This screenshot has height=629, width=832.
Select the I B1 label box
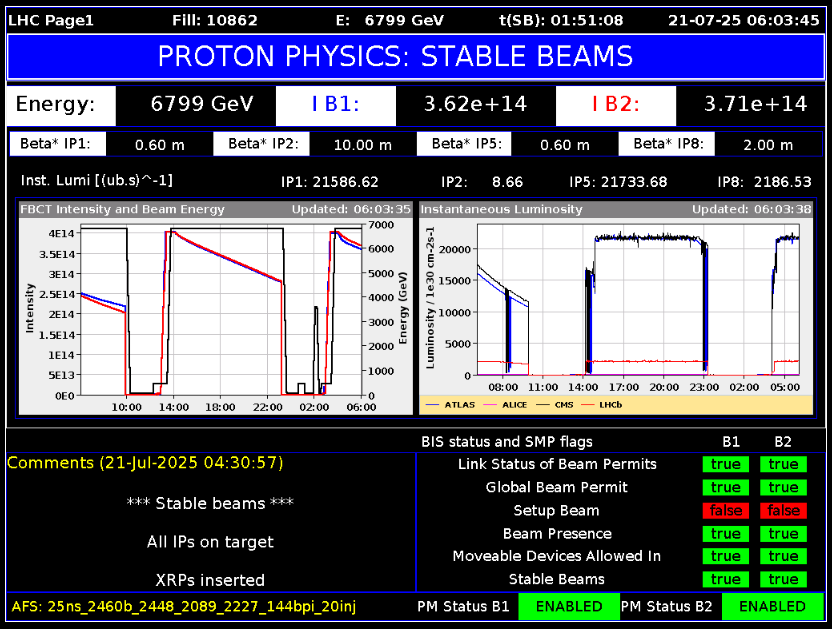click(335, 104)
